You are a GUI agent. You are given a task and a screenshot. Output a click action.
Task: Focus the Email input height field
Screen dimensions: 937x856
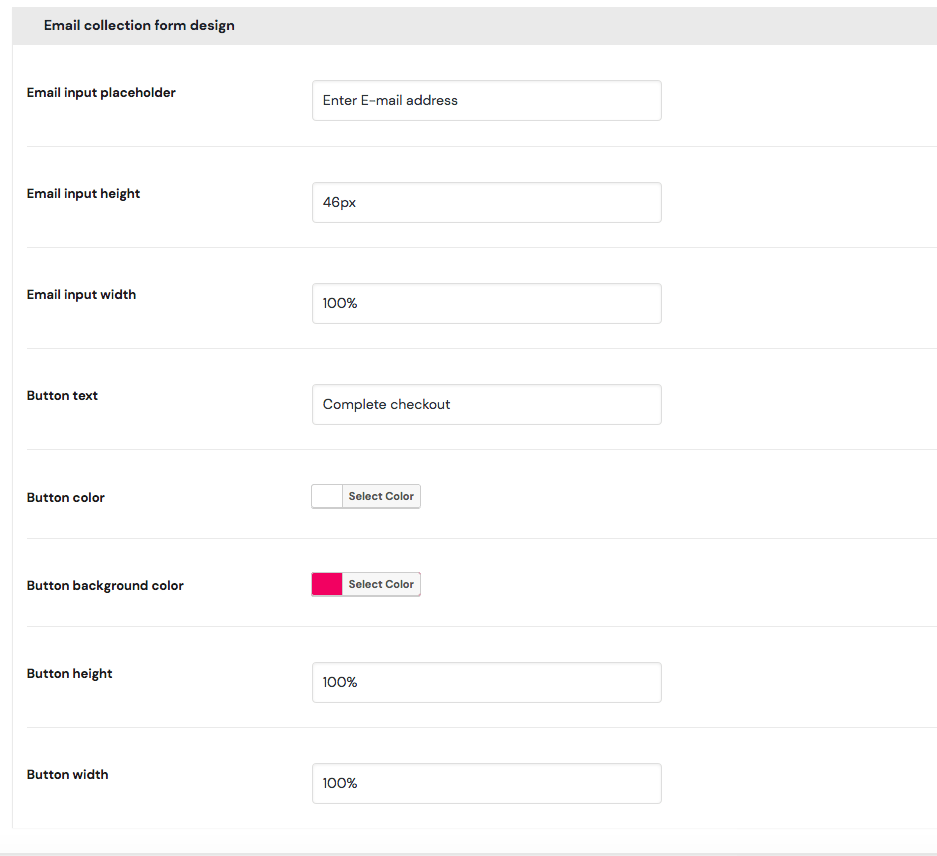pyautogui.click(x=486, y=202)
